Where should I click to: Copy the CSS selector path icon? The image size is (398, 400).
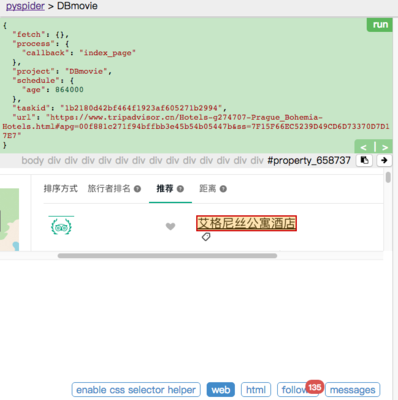364,160
